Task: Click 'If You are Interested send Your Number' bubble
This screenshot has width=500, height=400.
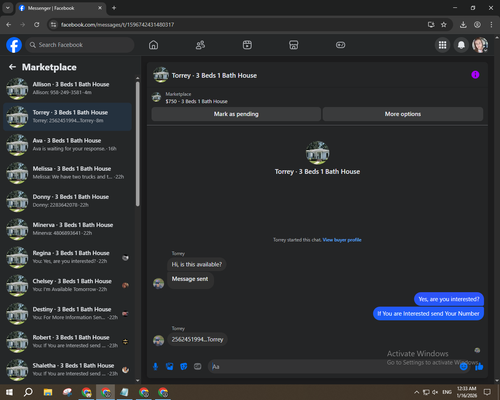Action: (428, 314)
